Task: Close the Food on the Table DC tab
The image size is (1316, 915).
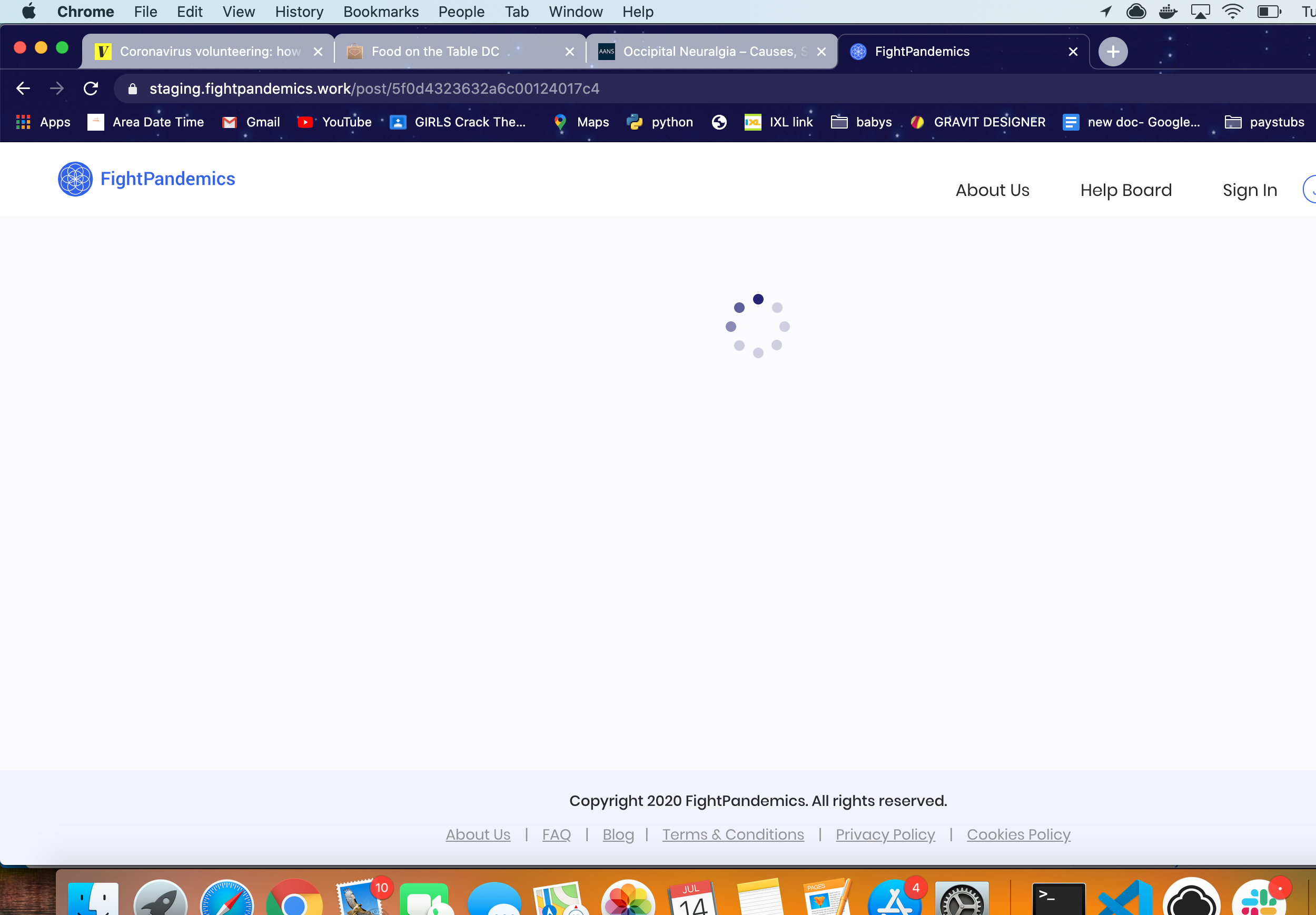Action: tap(570, 52)
